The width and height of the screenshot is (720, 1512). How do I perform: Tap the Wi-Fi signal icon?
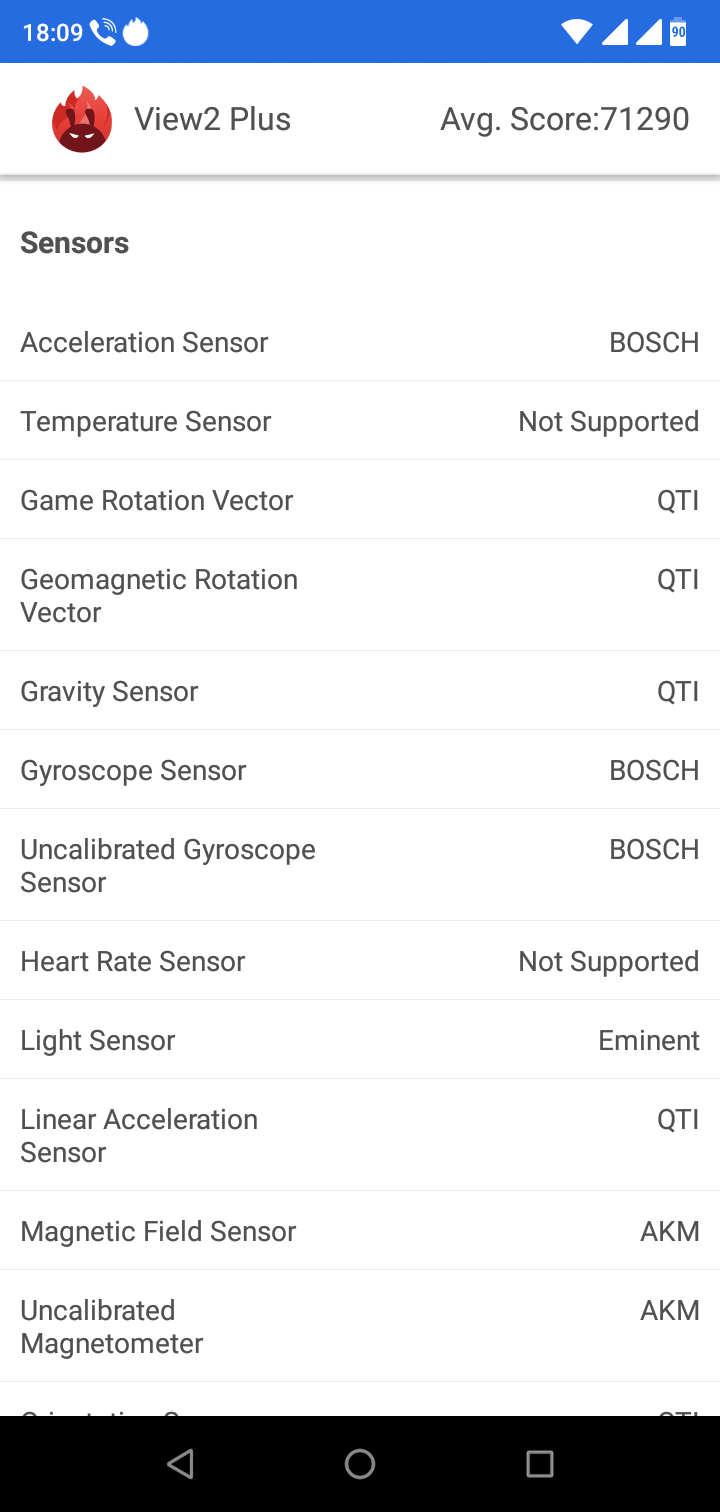click(x=576, y=32)
